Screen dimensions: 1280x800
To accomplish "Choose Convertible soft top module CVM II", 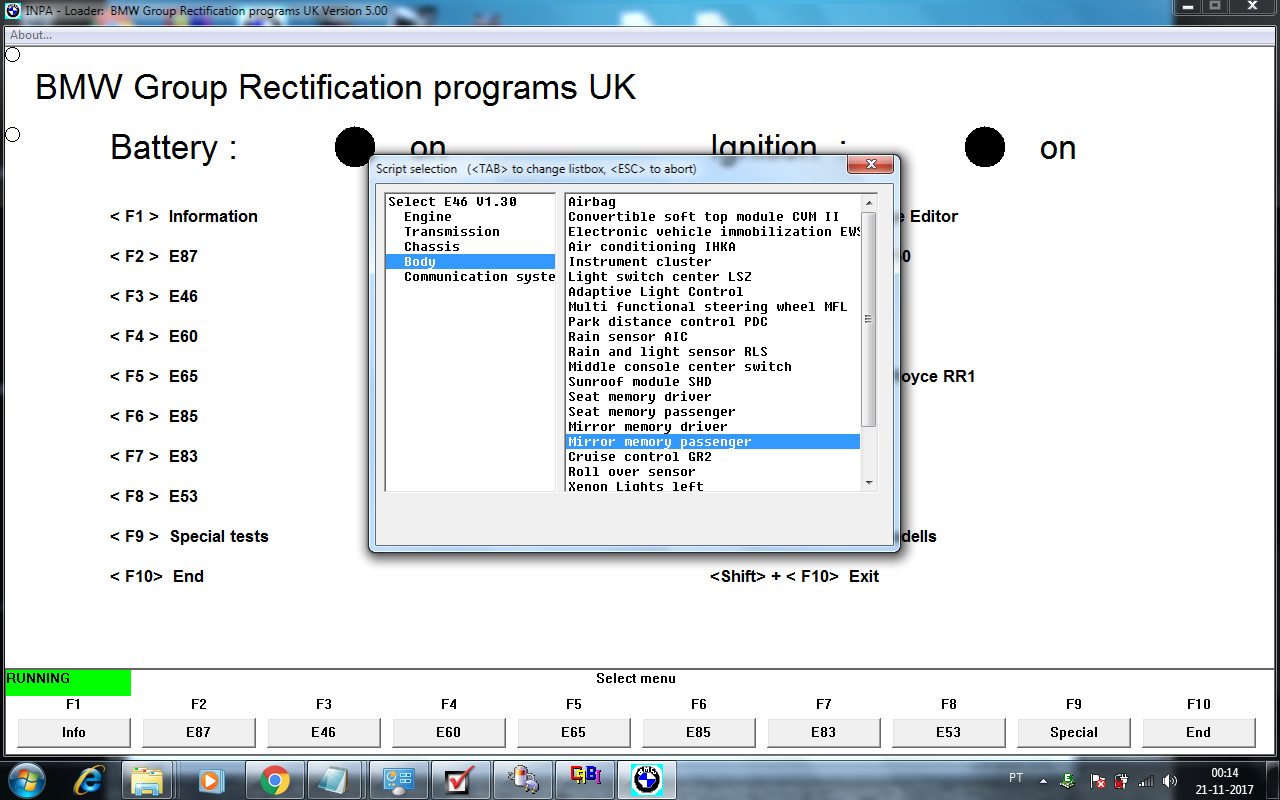I will 712,217.
